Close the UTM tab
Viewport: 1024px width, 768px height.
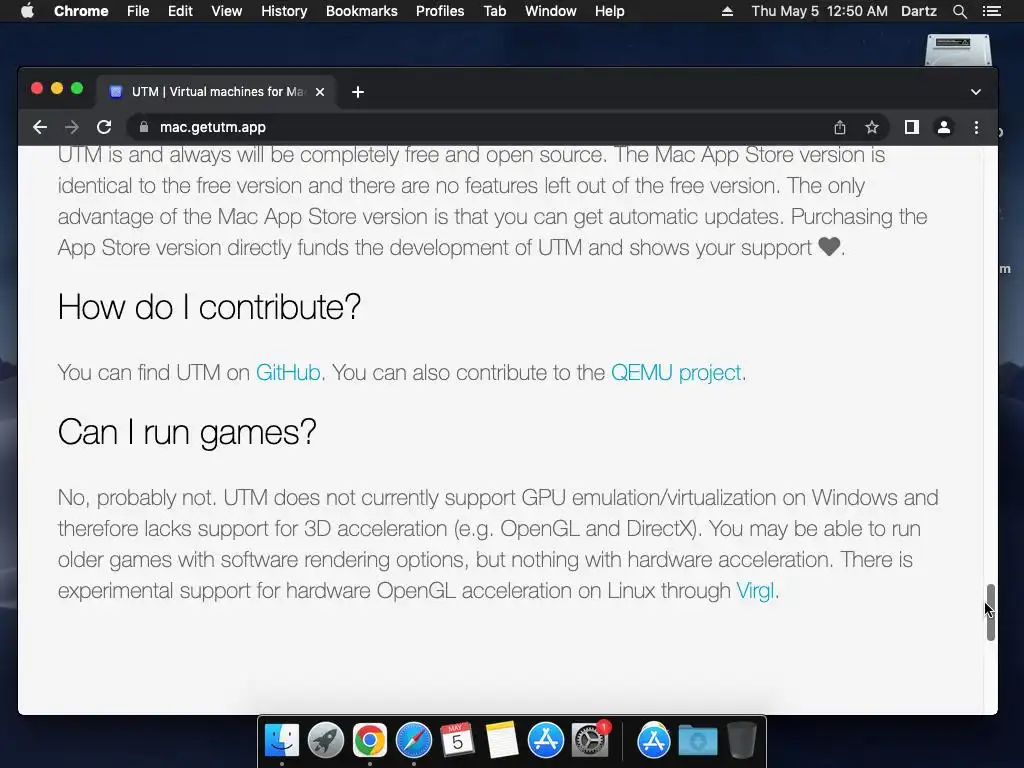coord(320,92)
